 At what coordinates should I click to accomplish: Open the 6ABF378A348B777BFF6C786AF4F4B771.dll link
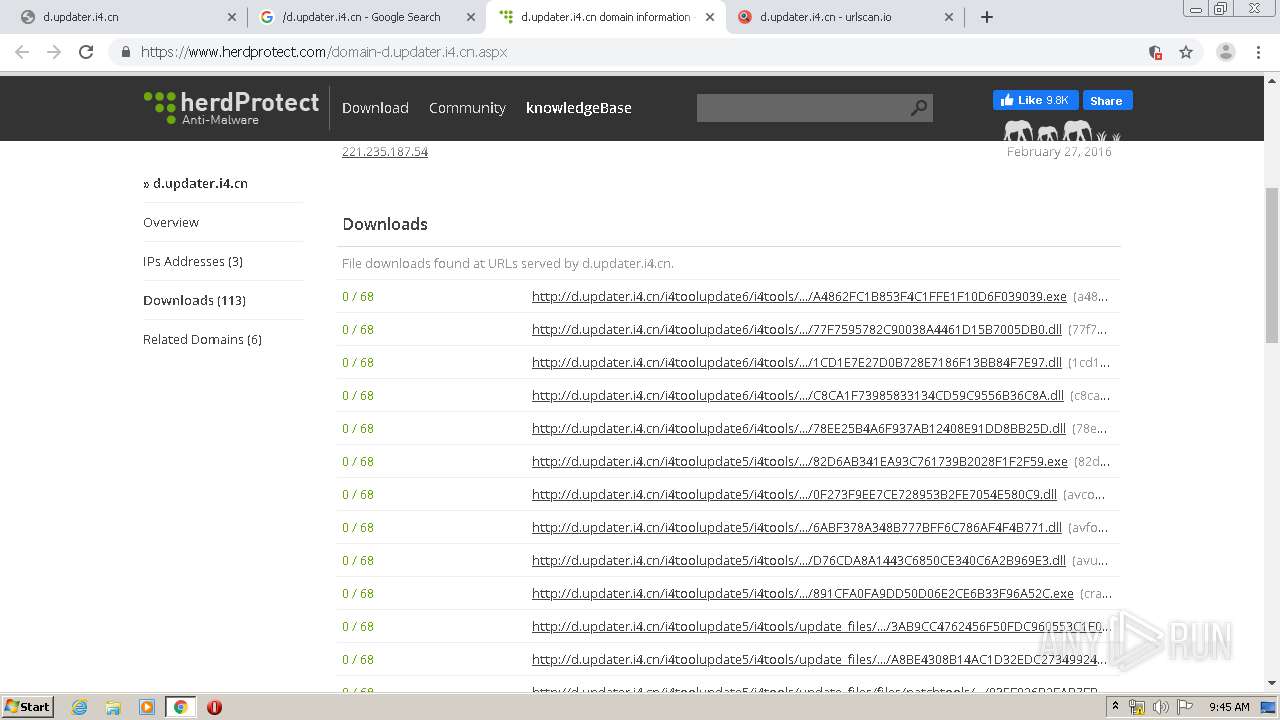[x=797, y=527]
